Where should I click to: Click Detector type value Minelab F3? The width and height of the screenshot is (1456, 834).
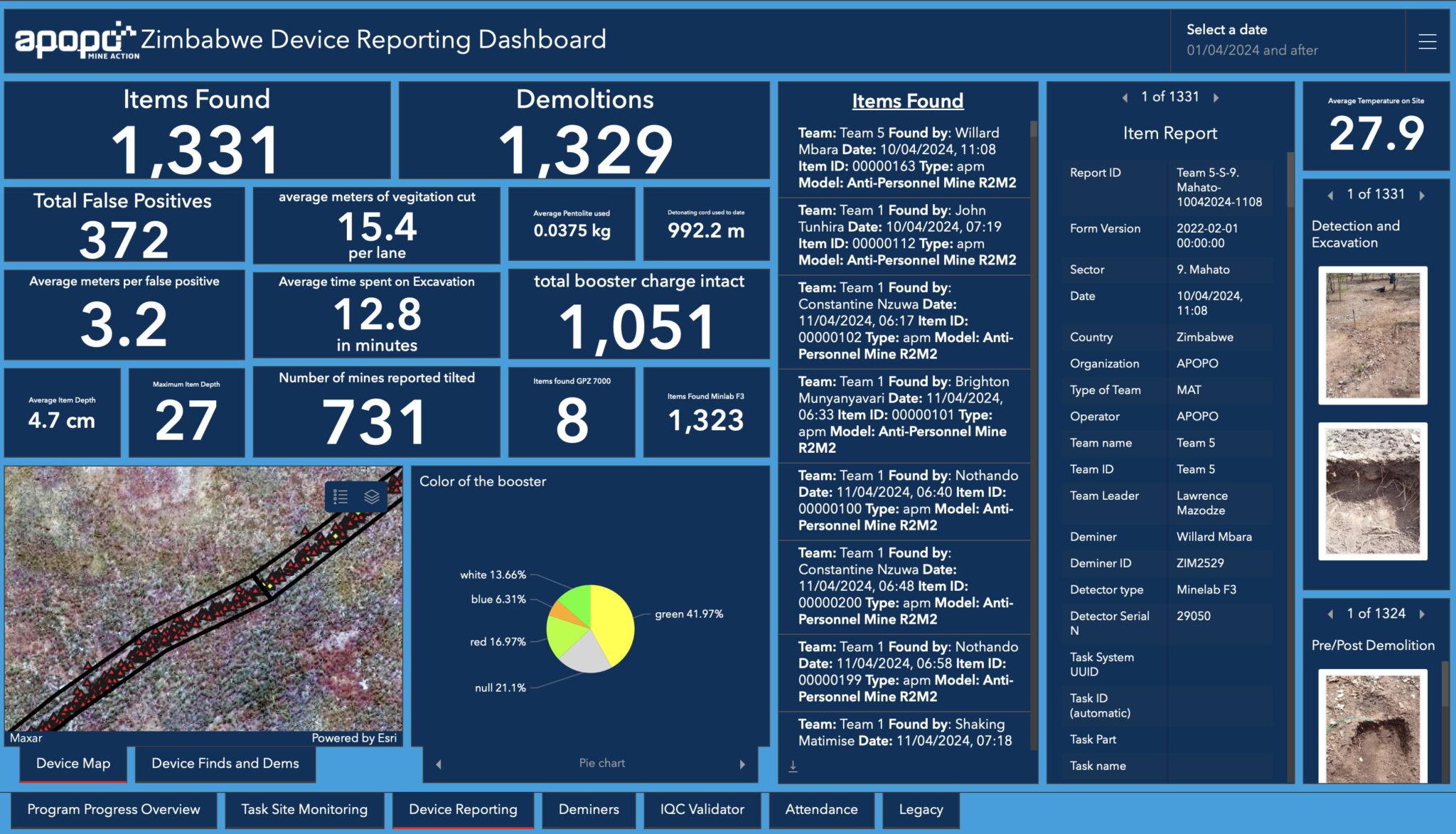(x=1206, y=589)
